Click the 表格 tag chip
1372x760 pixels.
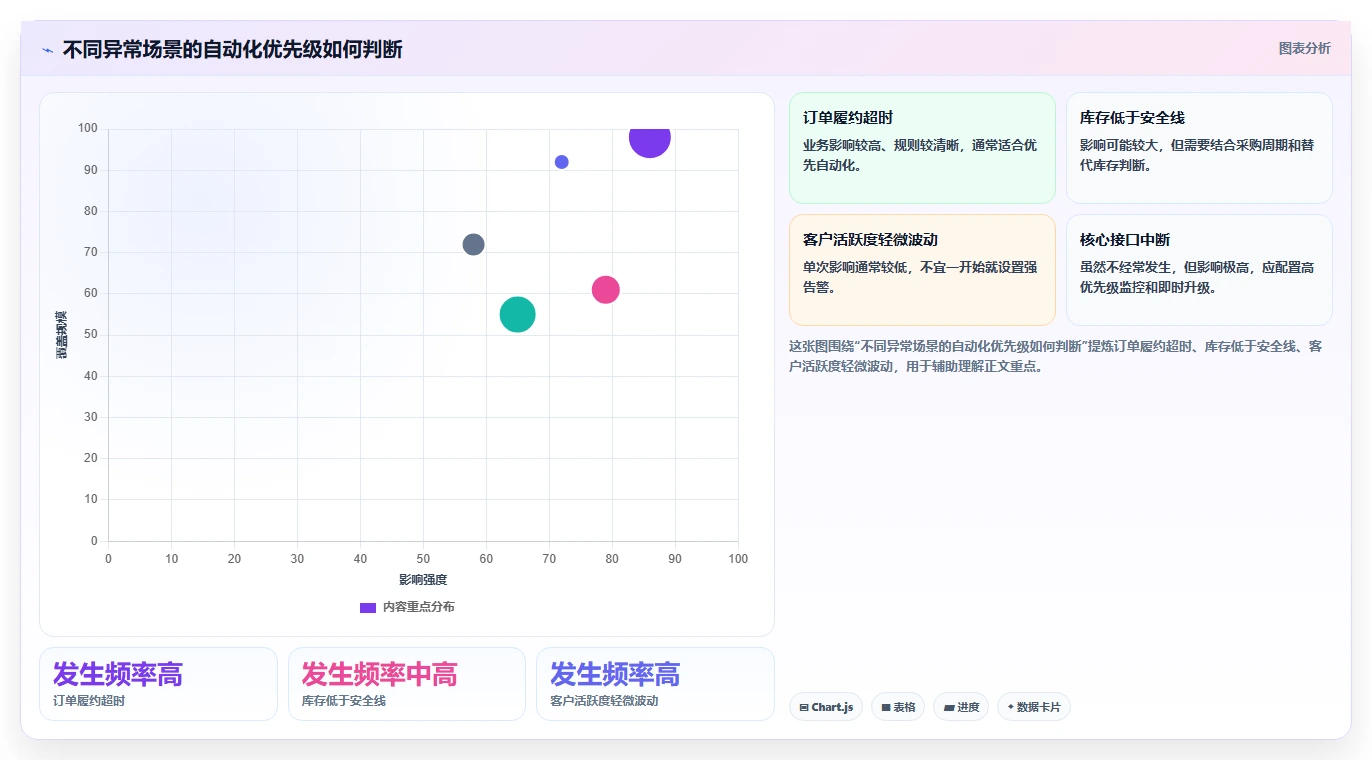[898, 707]
